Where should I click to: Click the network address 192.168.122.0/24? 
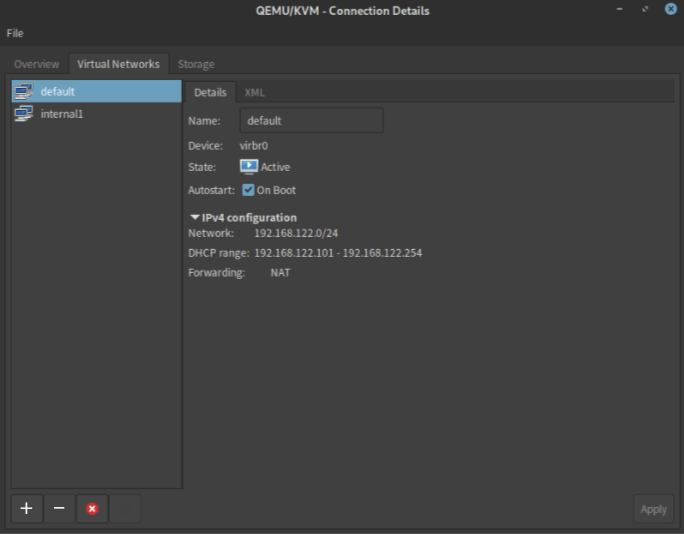click(x=296, y=233)
